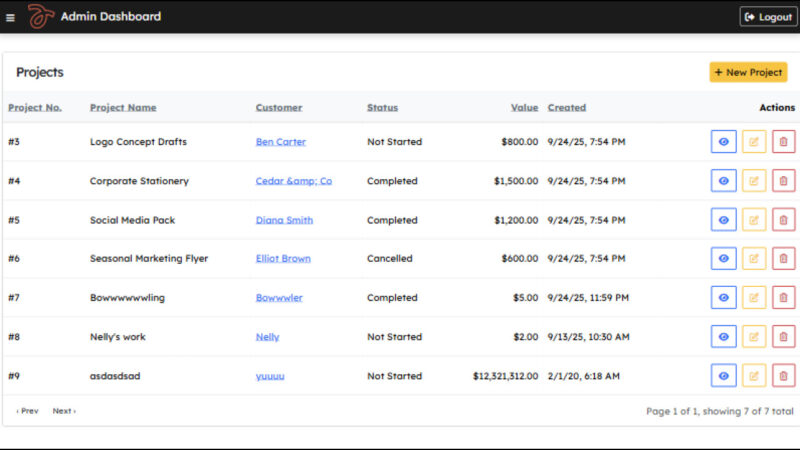
Task: Delete the Logo Concept Drafts project
Action: (783, 142)
